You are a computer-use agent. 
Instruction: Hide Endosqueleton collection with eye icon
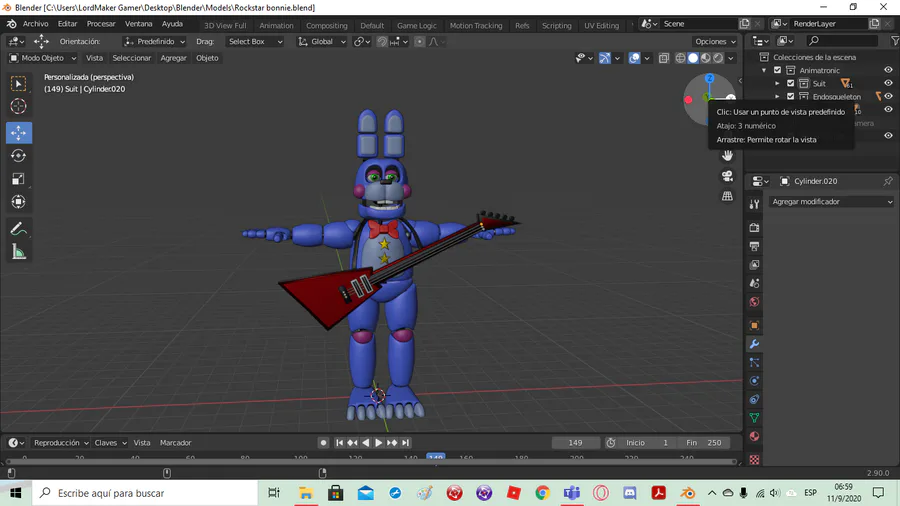(x=888, y=96)
